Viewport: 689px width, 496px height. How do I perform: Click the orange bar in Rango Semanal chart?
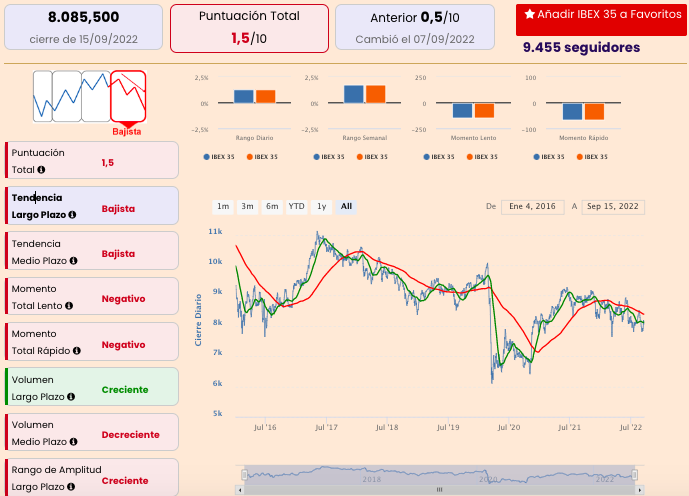tap(376, 94)
